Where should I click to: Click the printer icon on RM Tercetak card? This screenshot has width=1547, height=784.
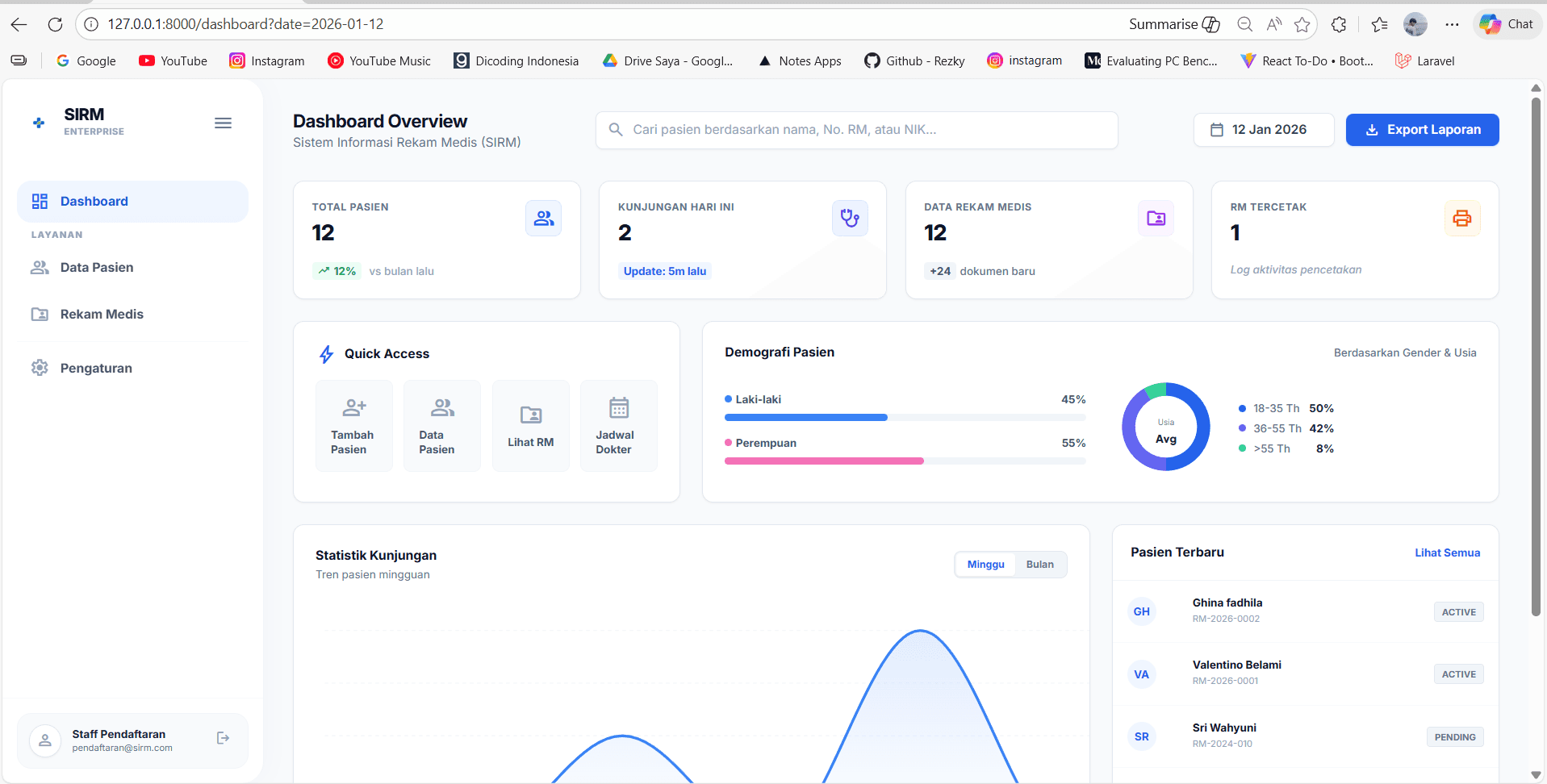coord(1461,219)
